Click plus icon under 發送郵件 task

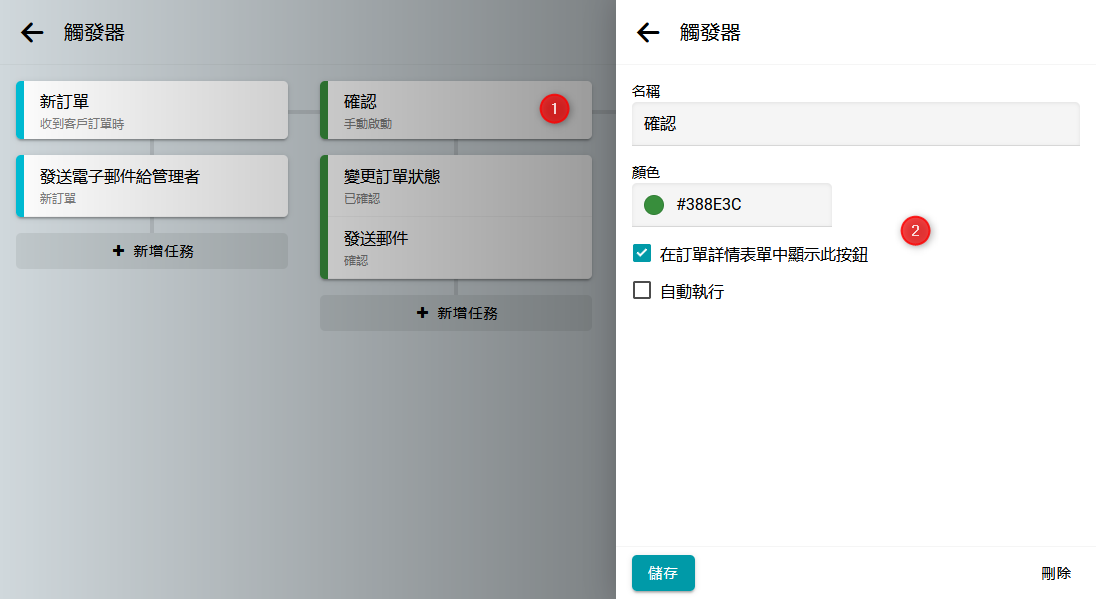click(x=423, y=313)
